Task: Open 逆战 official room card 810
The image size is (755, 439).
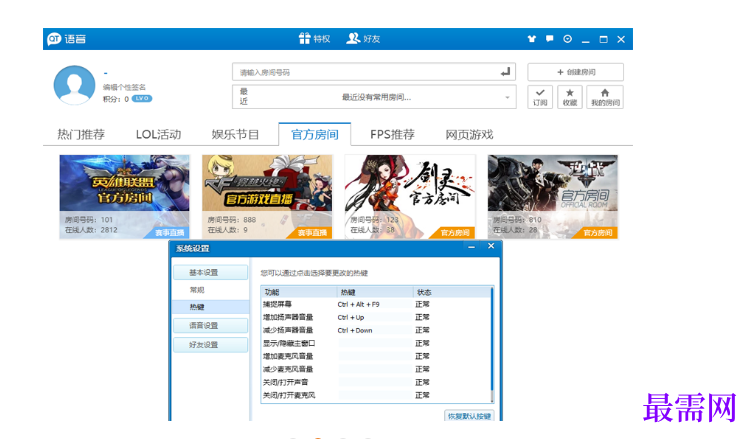Action: point(553,196)
